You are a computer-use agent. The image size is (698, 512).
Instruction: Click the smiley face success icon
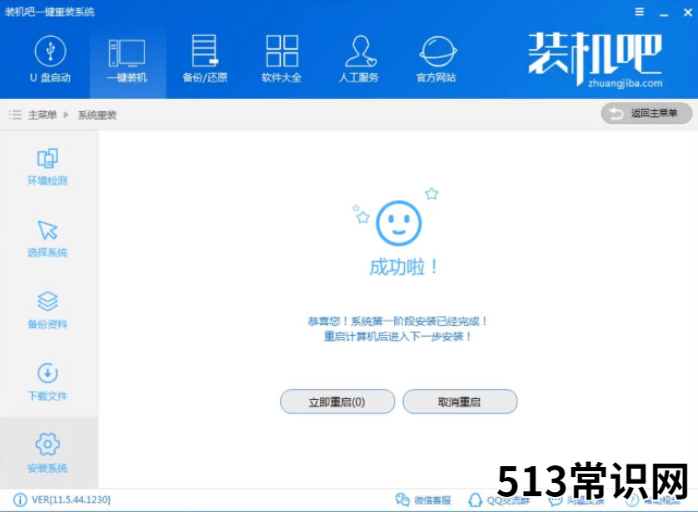click(x=398, y=223)
